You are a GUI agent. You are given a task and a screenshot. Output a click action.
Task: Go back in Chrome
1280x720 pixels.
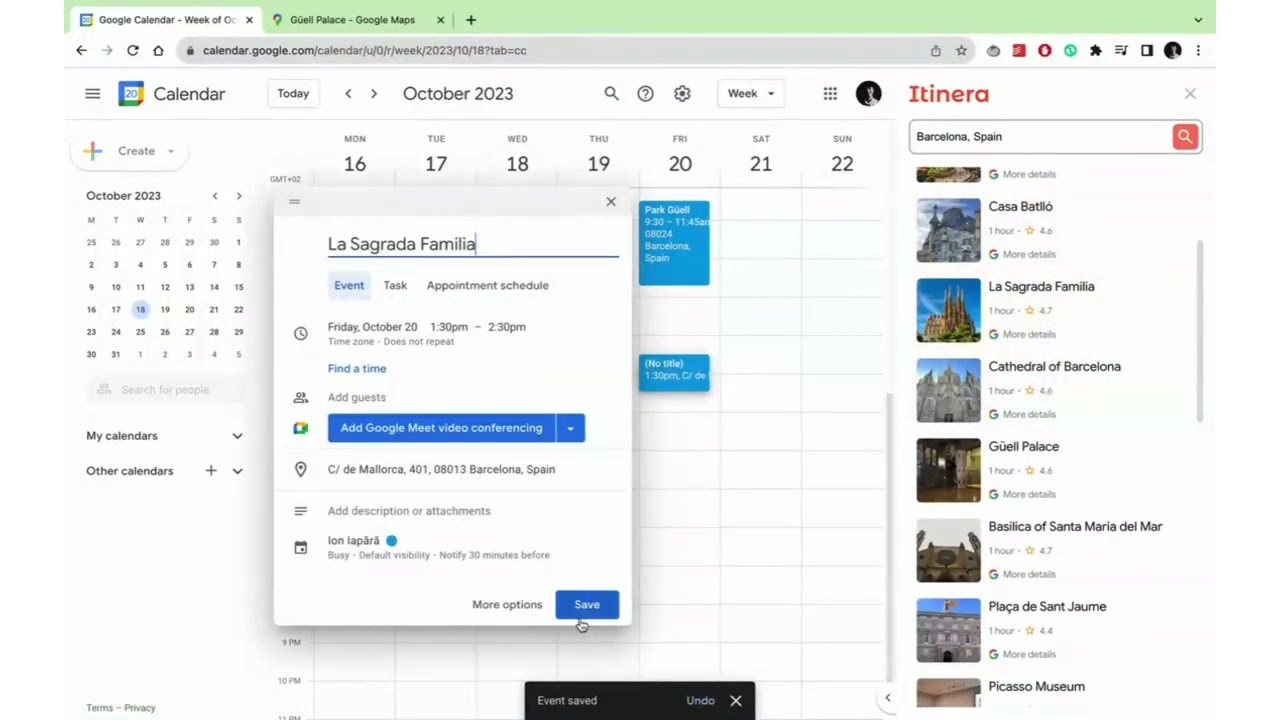click(81, 50)
